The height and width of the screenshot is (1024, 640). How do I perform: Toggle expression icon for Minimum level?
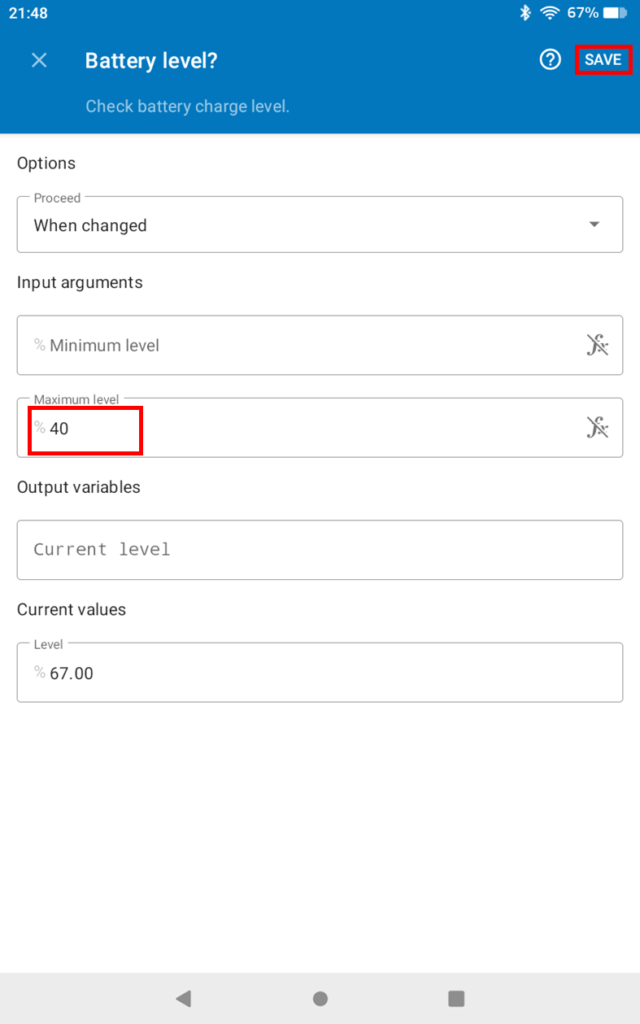(597, 345)
